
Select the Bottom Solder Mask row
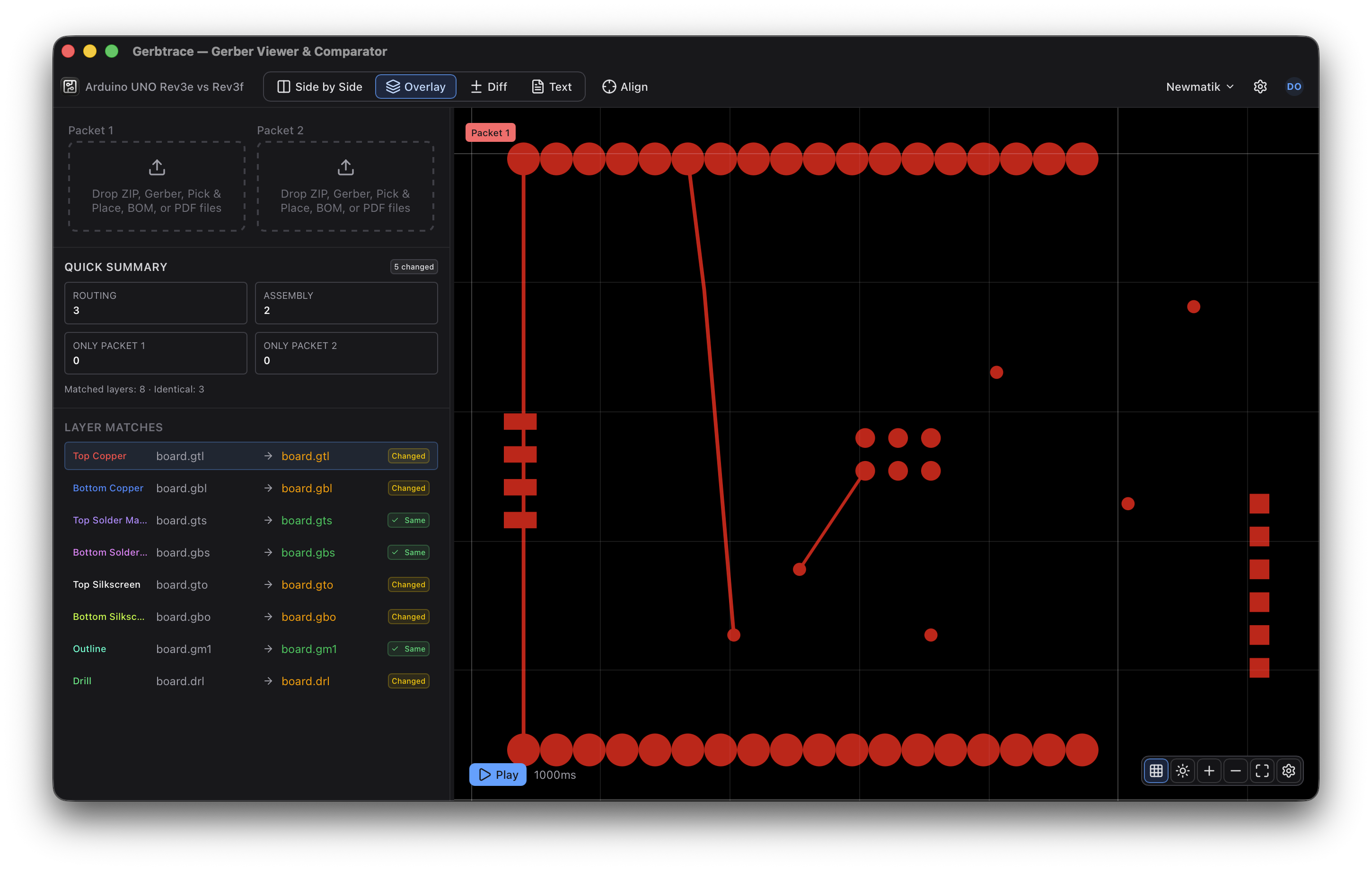(251, 553)
